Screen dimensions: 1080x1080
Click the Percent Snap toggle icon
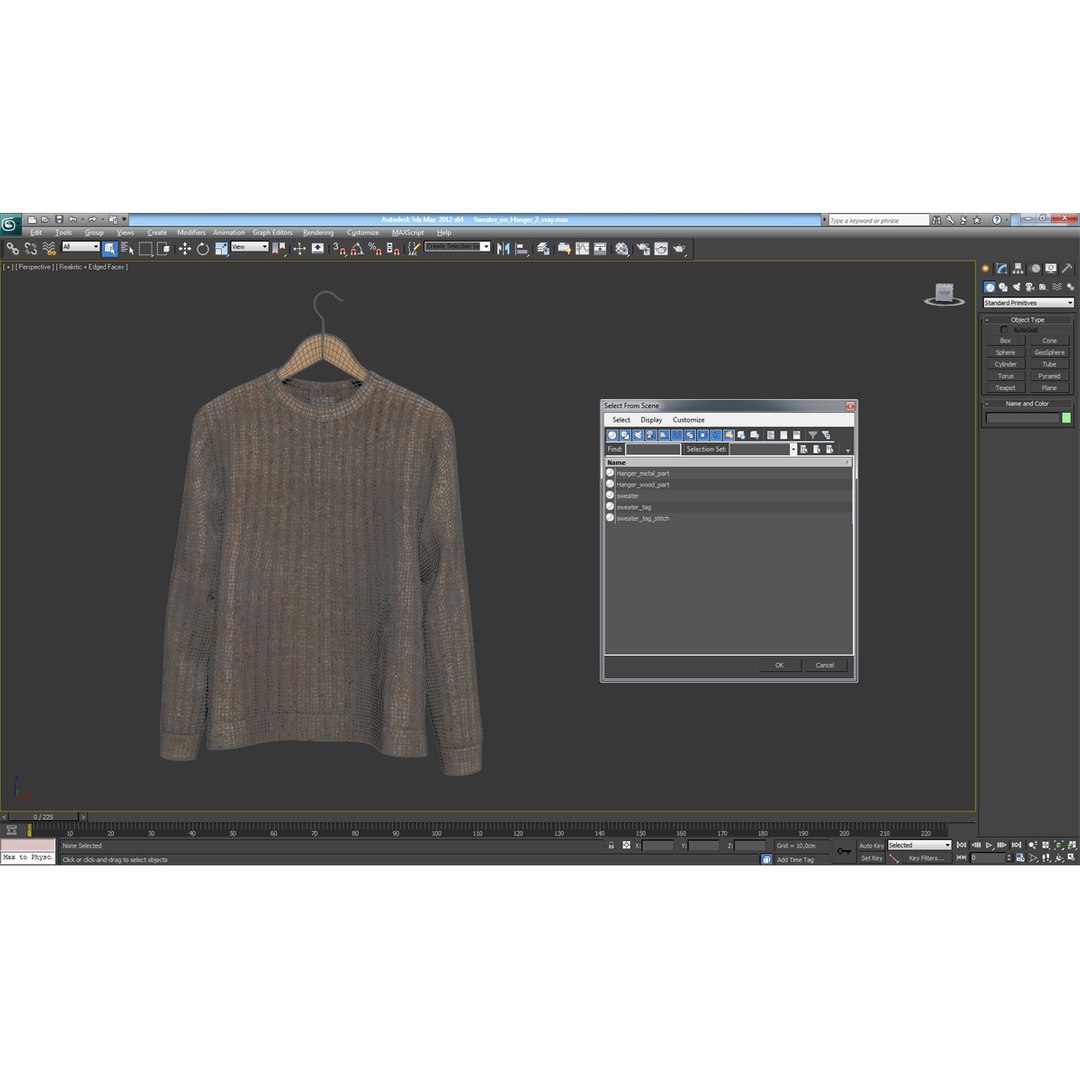coord(375,249)
